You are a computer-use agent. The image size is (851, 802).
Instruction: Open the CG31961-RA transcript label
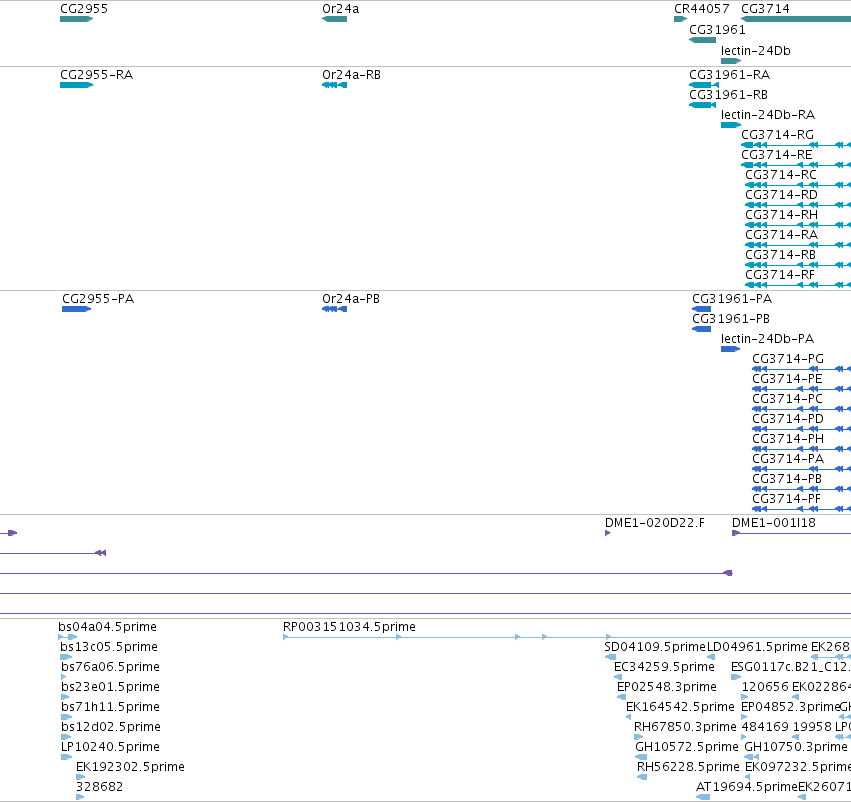click(729, 75)
